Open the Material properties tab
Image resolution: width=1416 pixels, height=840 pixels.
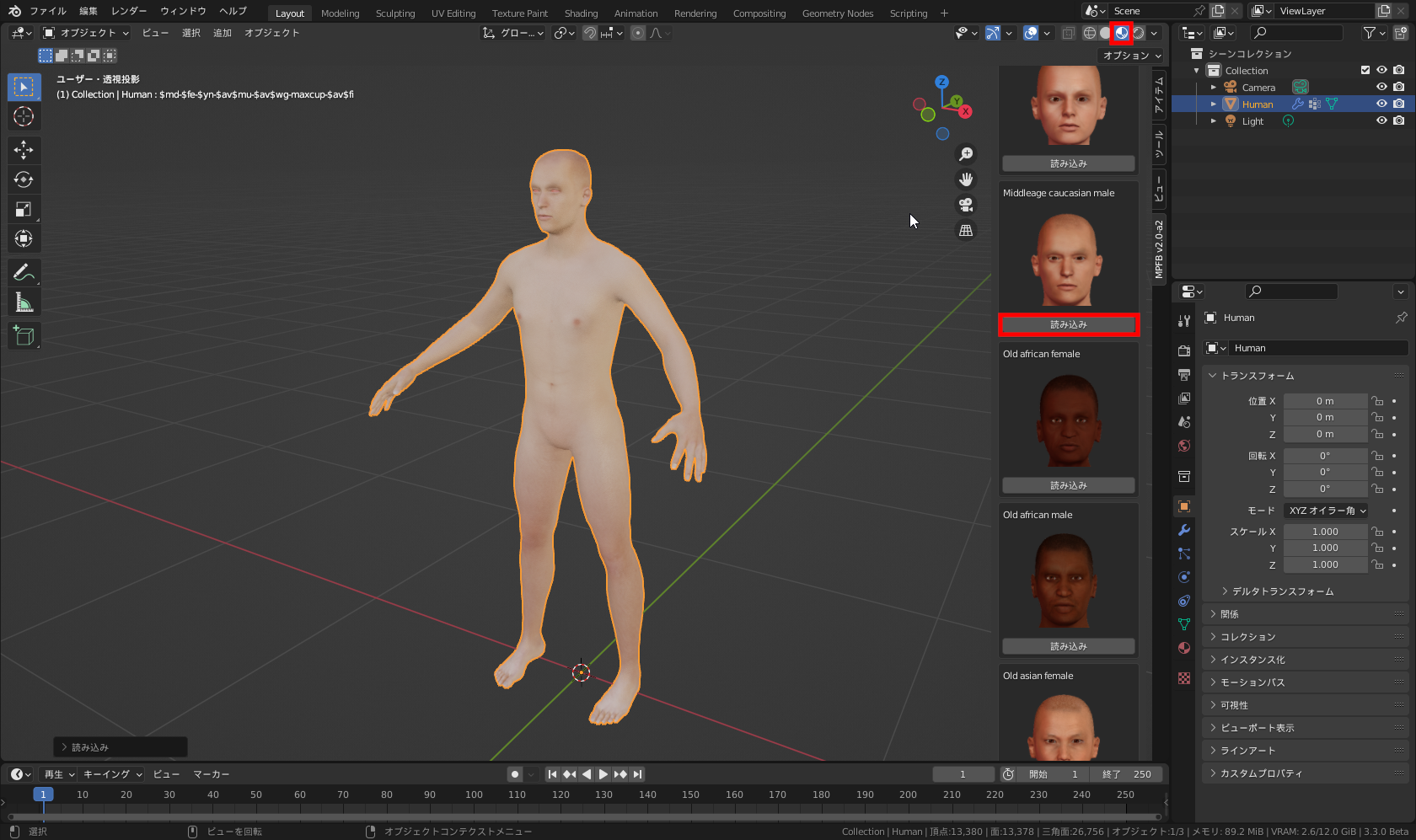point(1183,648)
